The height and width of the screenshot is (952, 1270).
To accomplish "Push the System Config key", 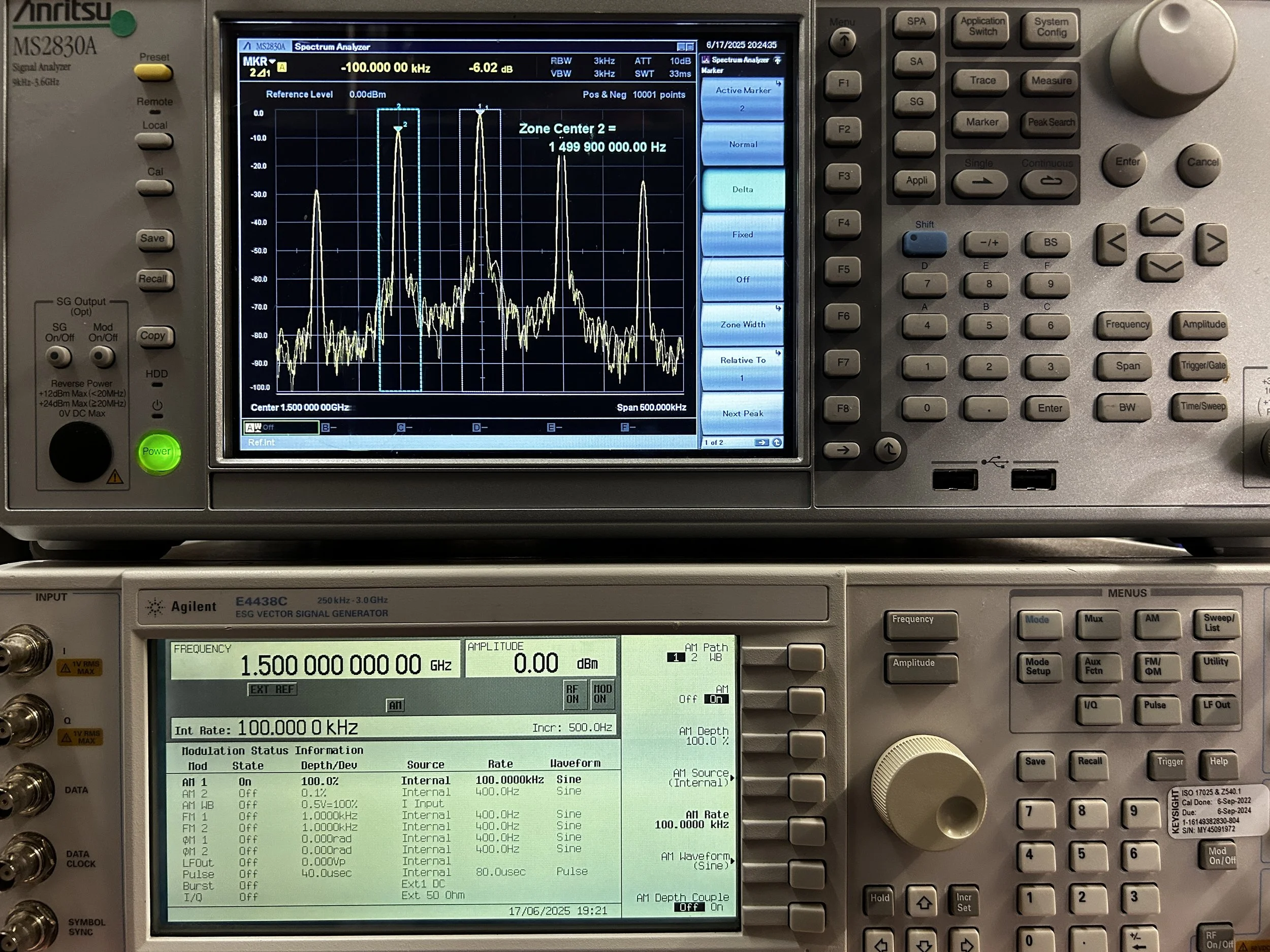I will (x=1050, y=29).
